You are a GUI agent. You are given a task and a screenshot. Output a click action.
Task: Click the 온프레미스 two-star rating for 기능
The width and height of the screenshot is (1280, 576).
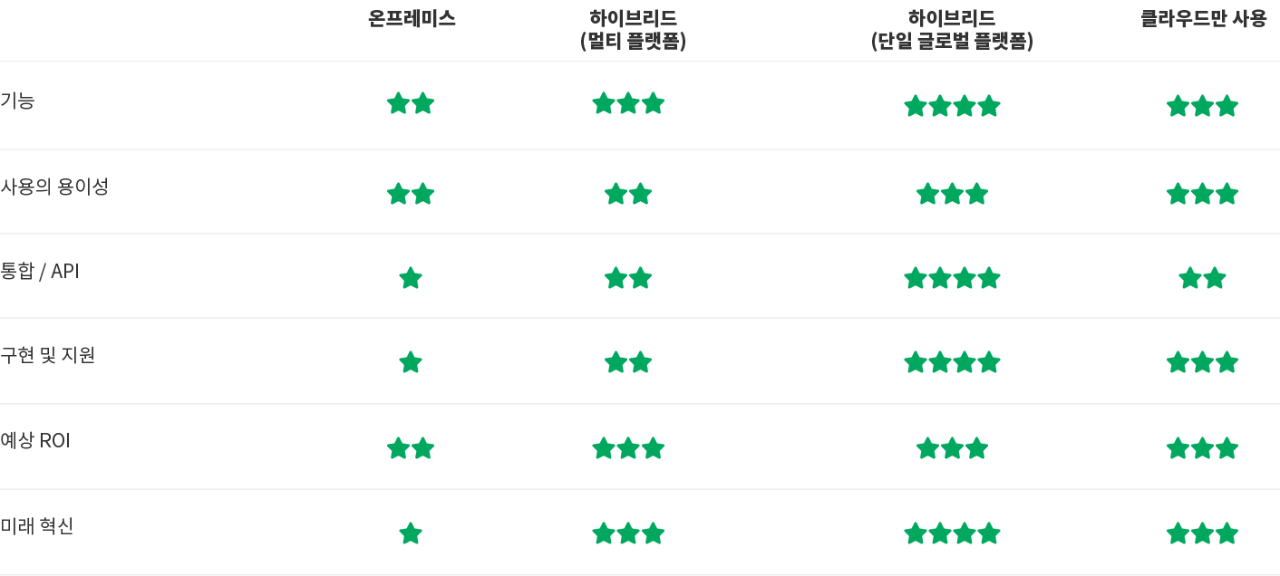point(411,103)
